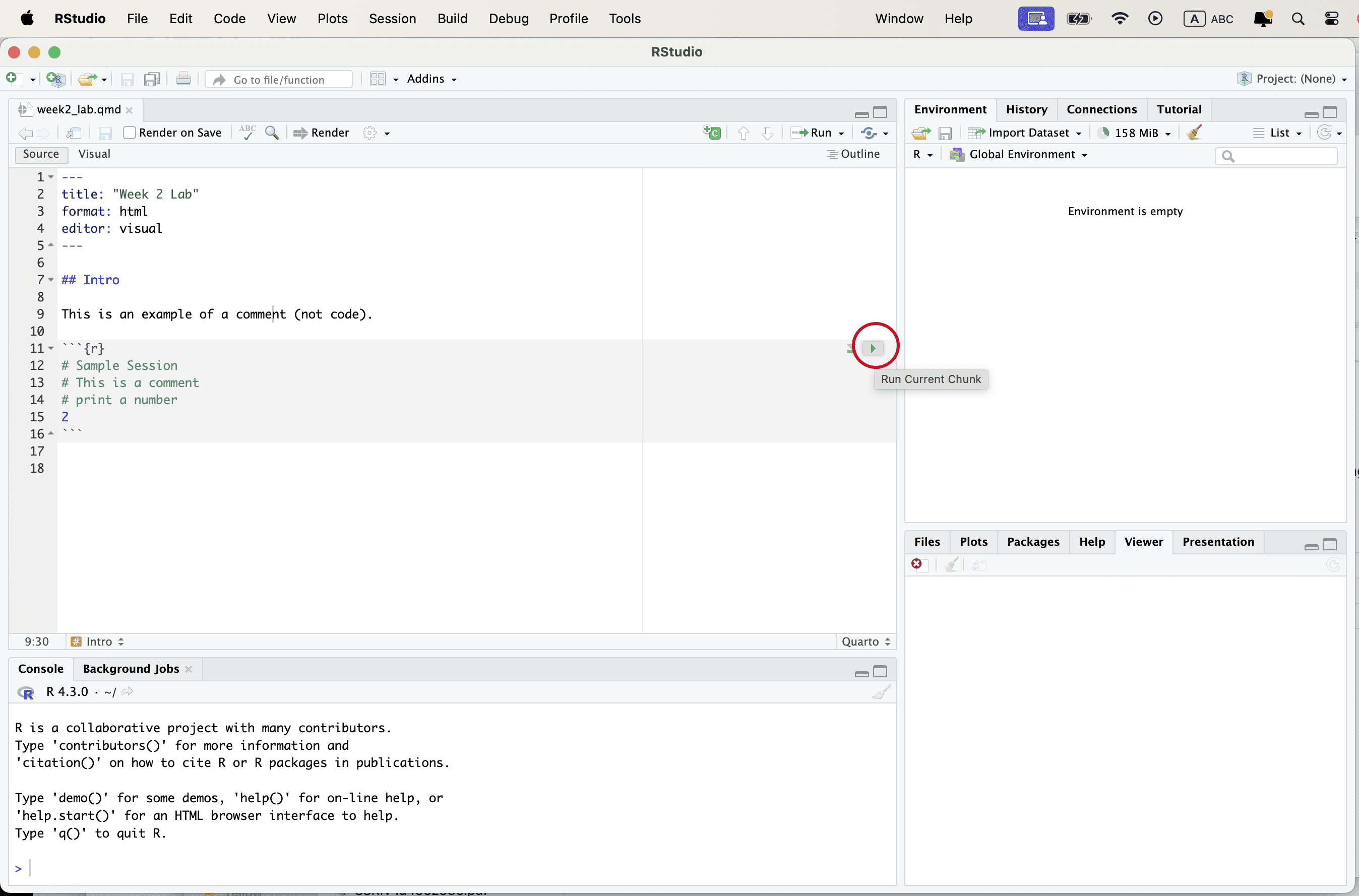
Task: Collapse the R code chunk fold arrow
Action: point(51,348)
